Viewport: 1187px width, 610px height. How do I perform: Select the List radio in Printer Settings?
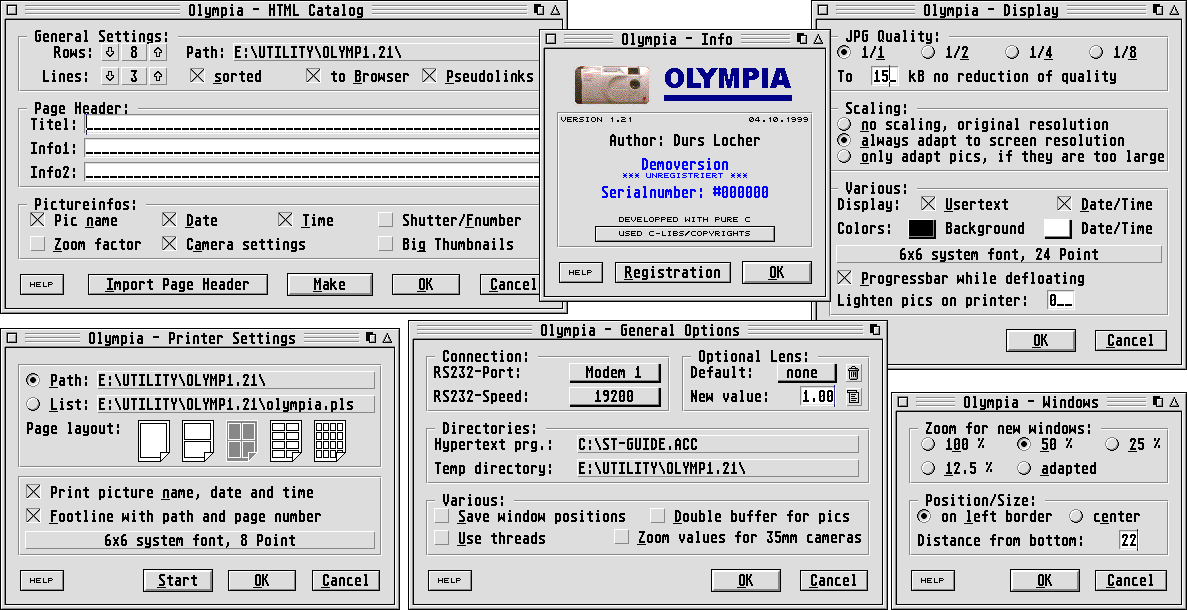coord(33,403)
